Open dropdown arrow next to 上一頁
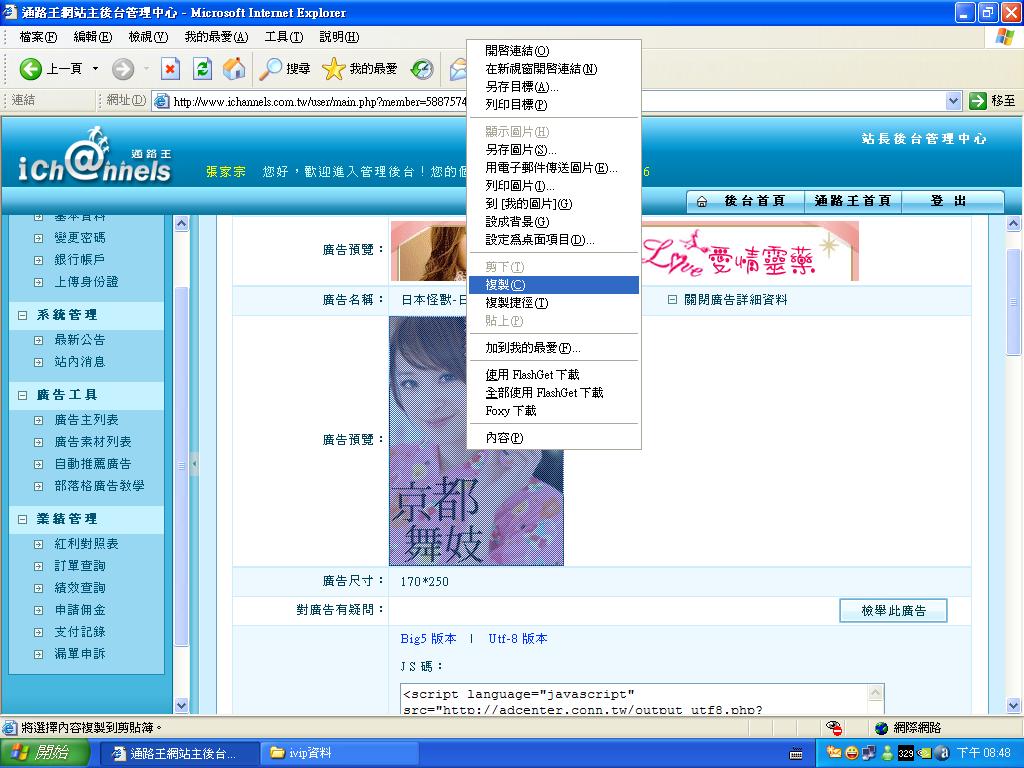 click(95, 69)
